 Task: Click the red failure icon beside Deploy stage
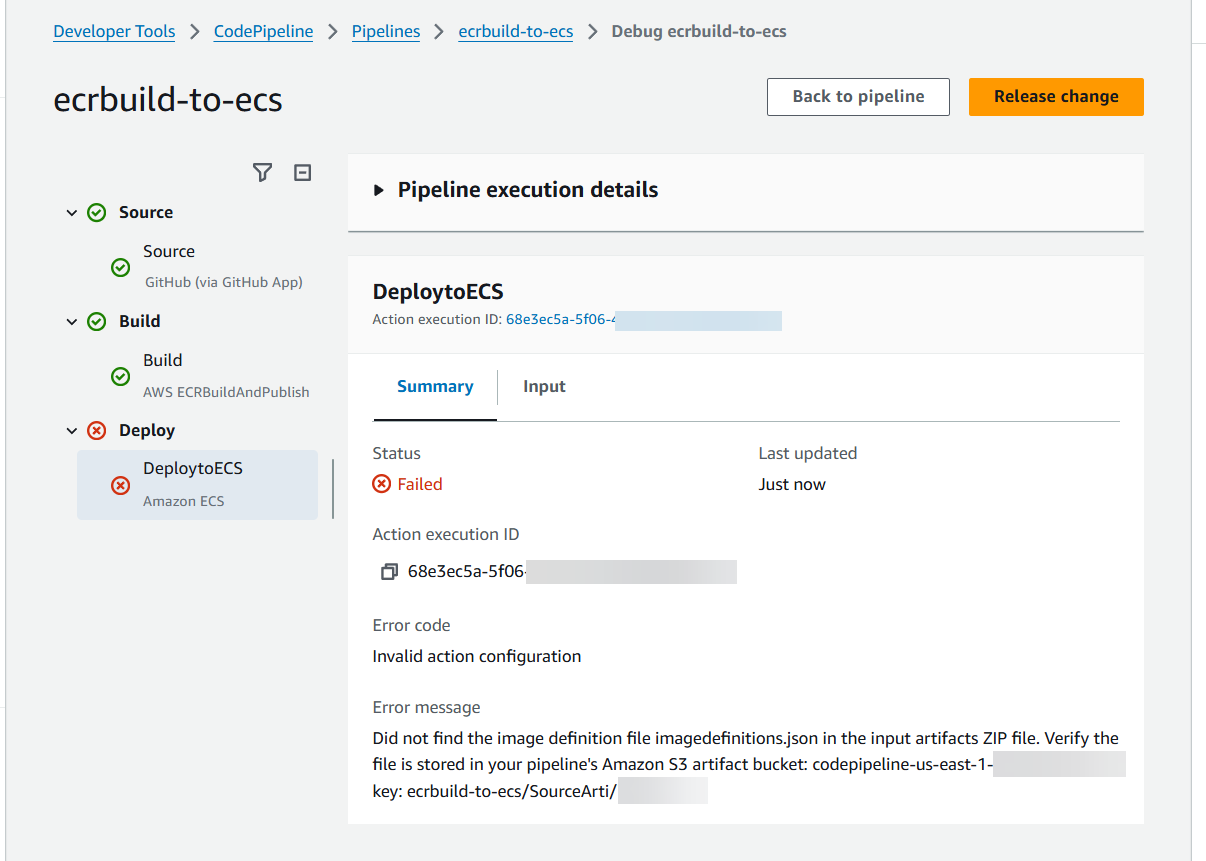(96, 430)
